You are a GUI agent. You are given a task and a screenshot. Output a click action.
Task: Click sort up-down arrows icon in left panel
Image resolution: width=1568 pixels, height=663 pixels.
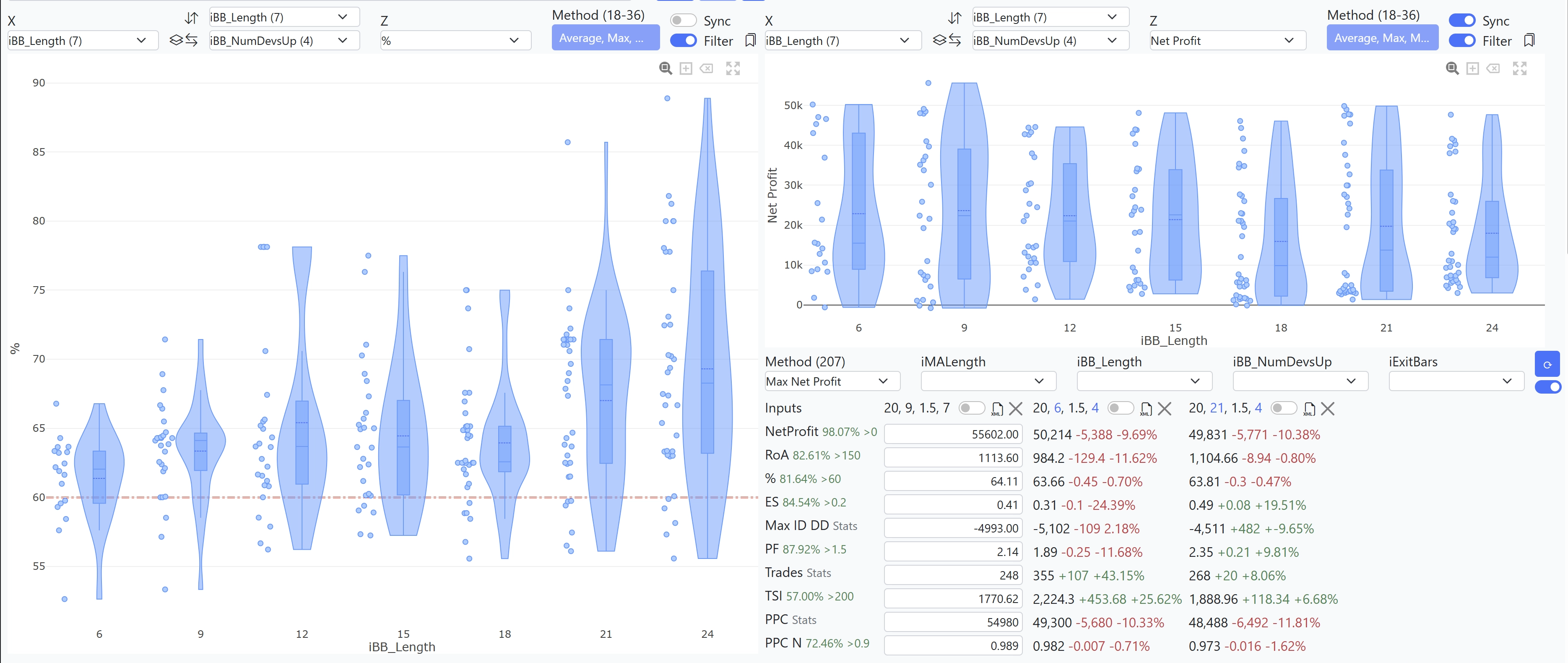192,18
